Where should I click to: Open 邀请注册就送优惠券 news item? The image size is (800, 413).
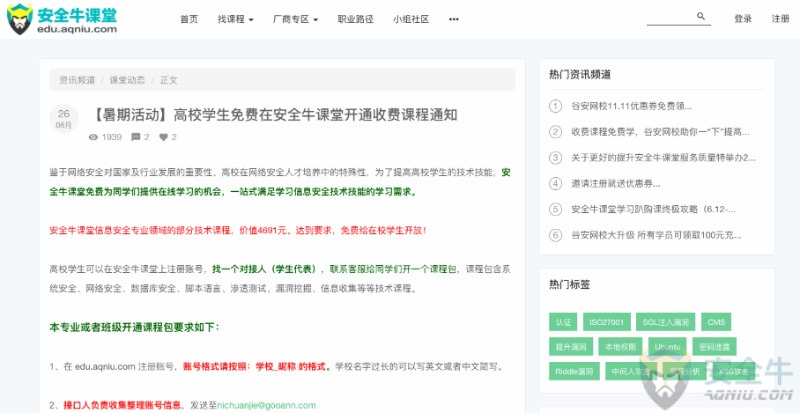616,183
